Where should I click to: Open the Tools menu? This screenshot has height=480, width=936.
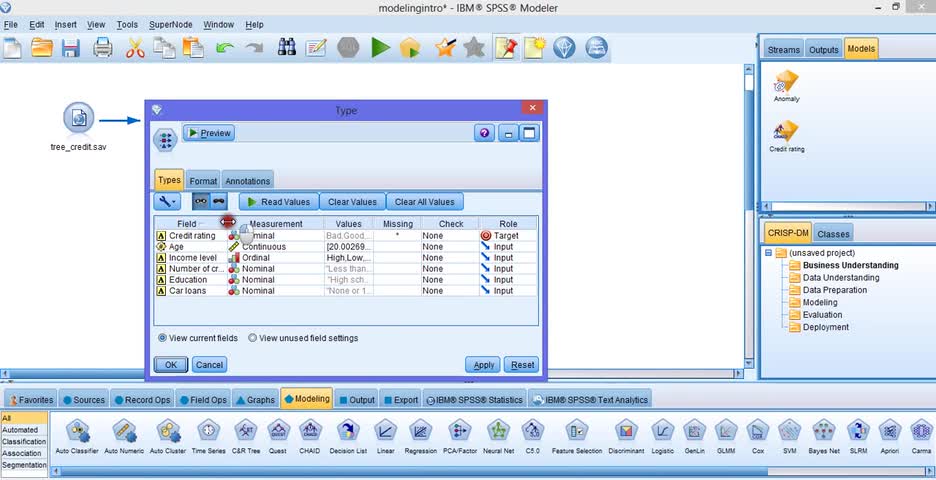[x=127, y=24]
